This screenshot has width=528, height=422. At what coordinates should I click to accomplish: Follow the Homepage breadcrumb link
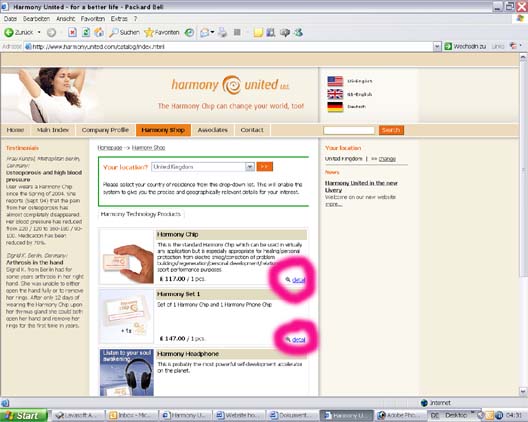pyautogui.click(x=110, y=148)
